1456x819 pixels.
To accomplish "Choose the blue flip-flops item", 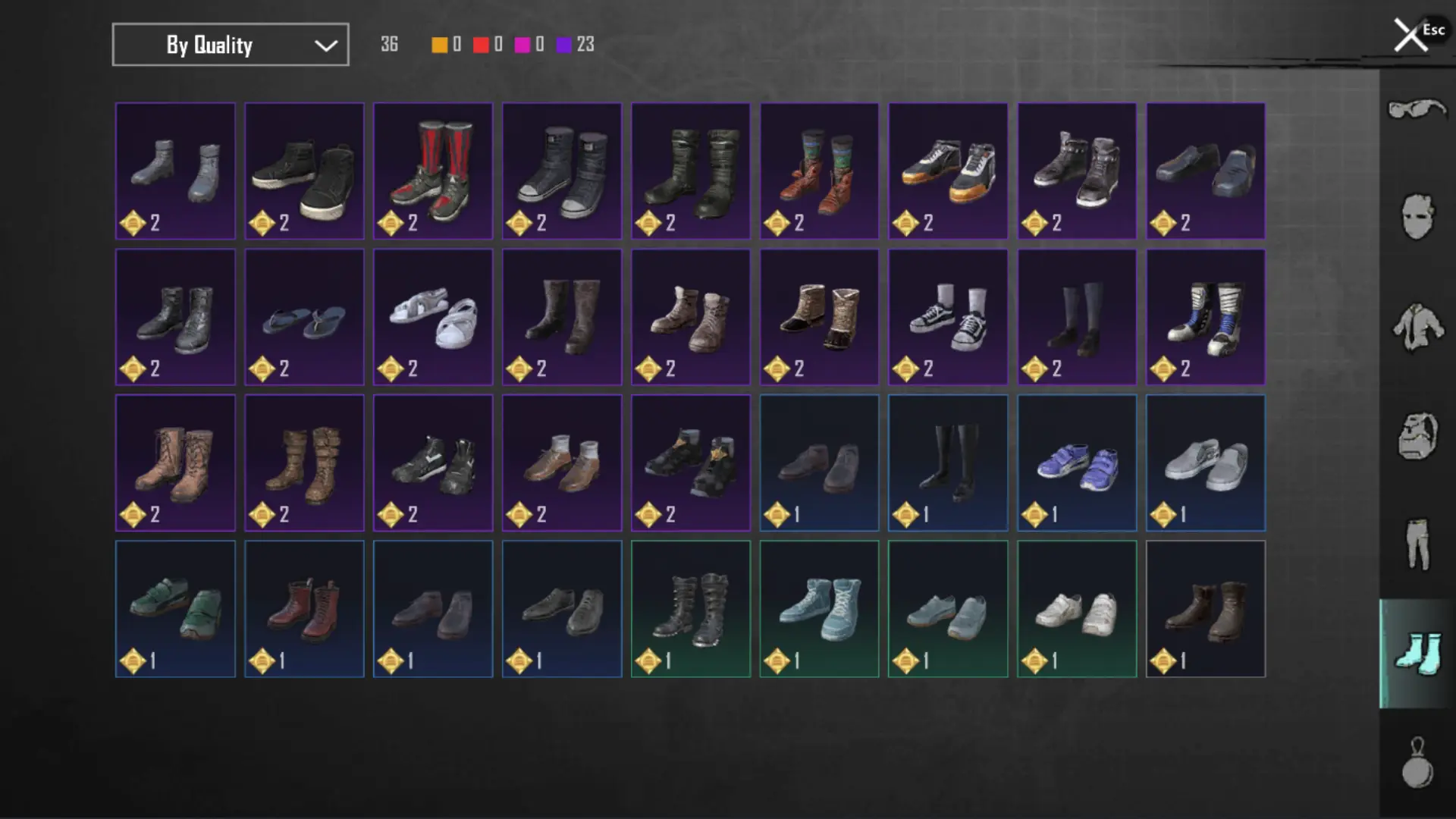I will [x=304, y=317].
